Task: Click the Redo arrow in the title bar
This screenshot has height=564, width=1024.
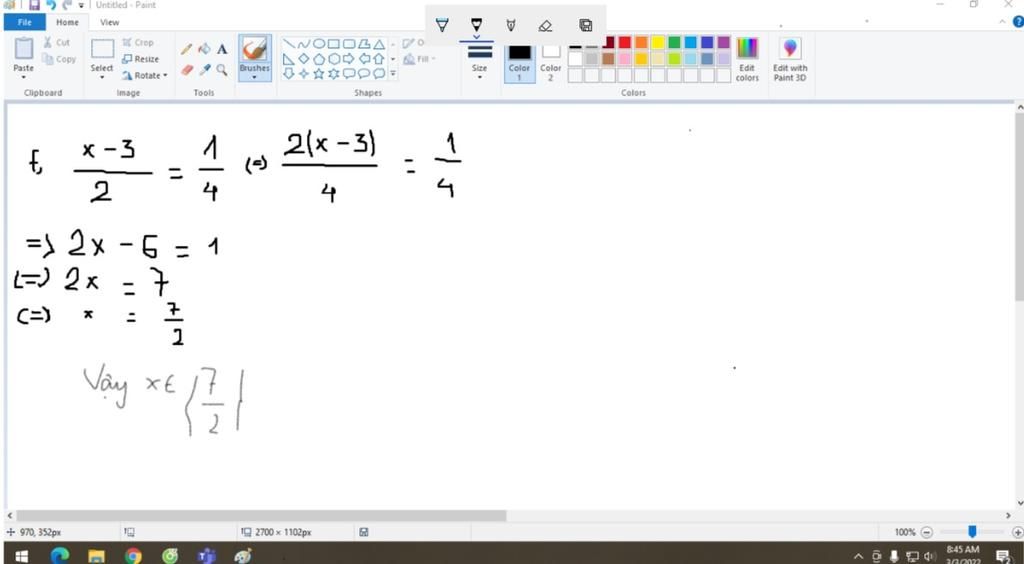Action: click(67, 5)
